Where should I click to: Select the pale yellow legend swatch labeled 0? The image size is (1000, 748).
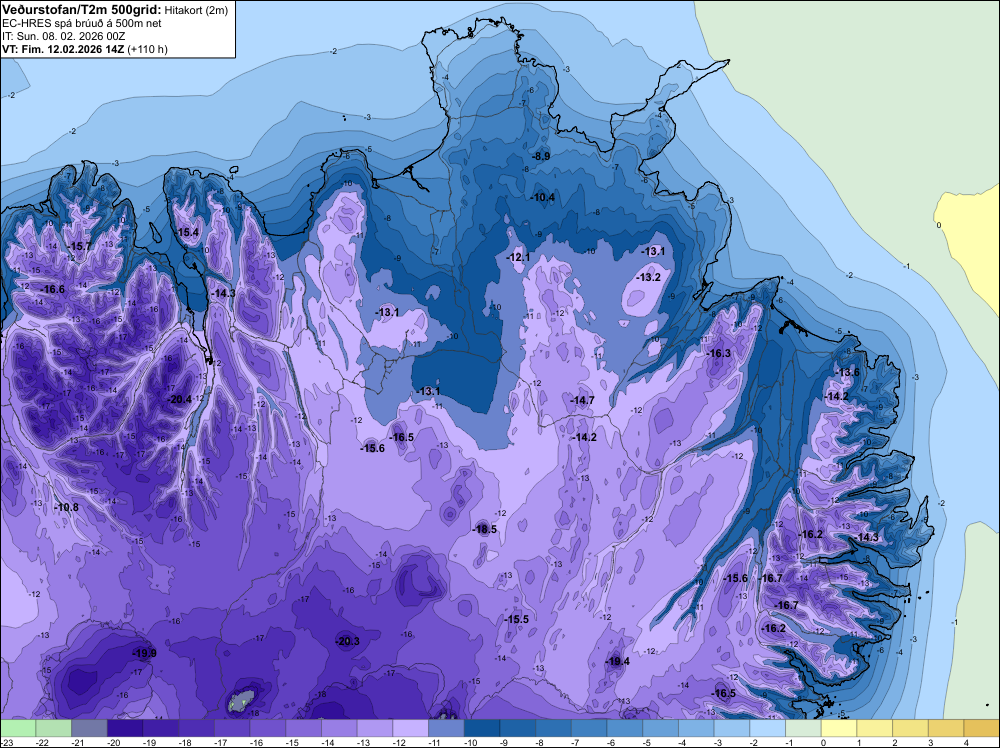(x=839, y=728)
